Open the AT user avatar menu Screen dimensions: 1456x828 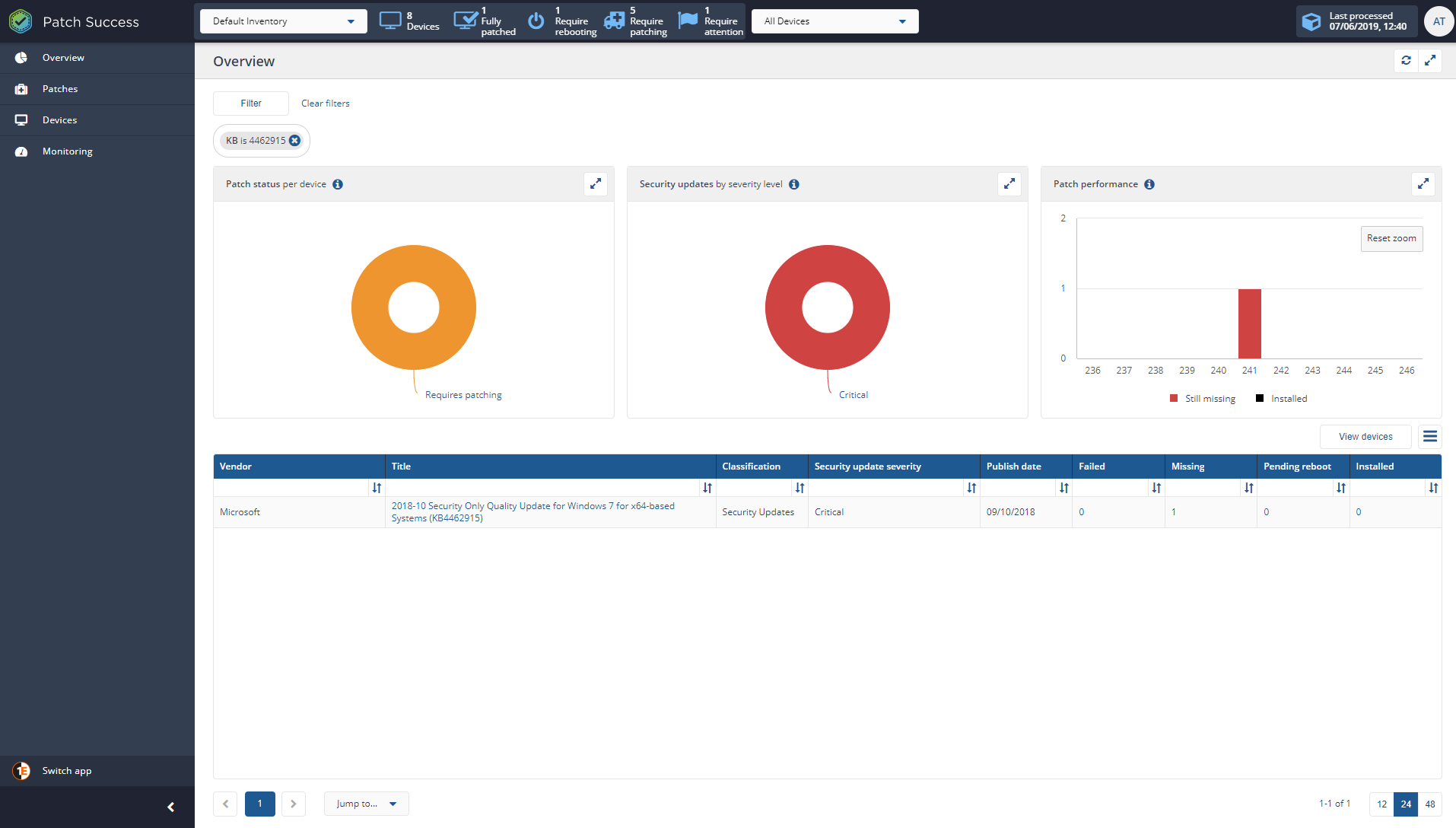[1439, 21]
